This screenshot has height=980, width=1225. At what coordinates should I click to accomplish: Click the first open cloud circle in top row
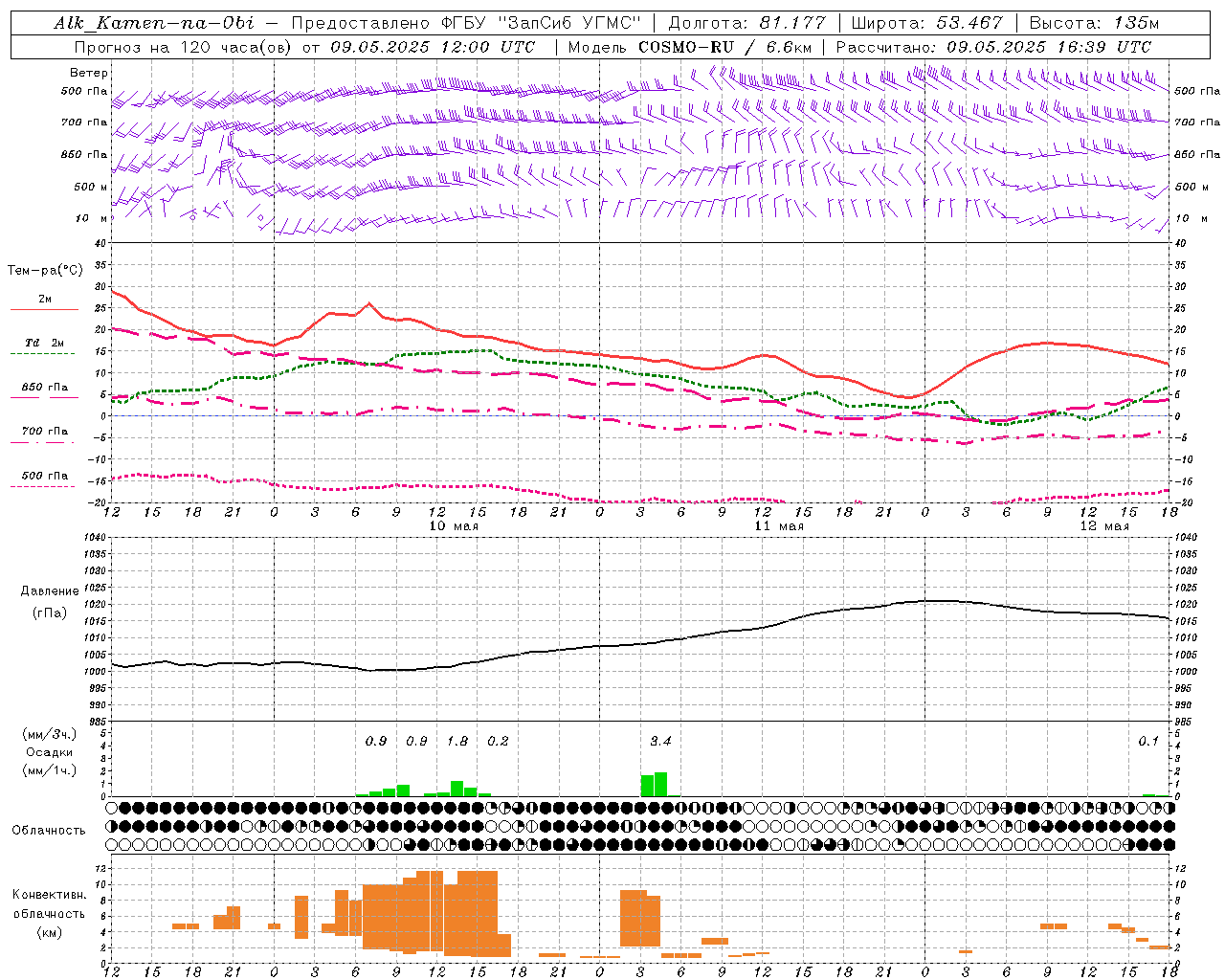pos(112,808)
